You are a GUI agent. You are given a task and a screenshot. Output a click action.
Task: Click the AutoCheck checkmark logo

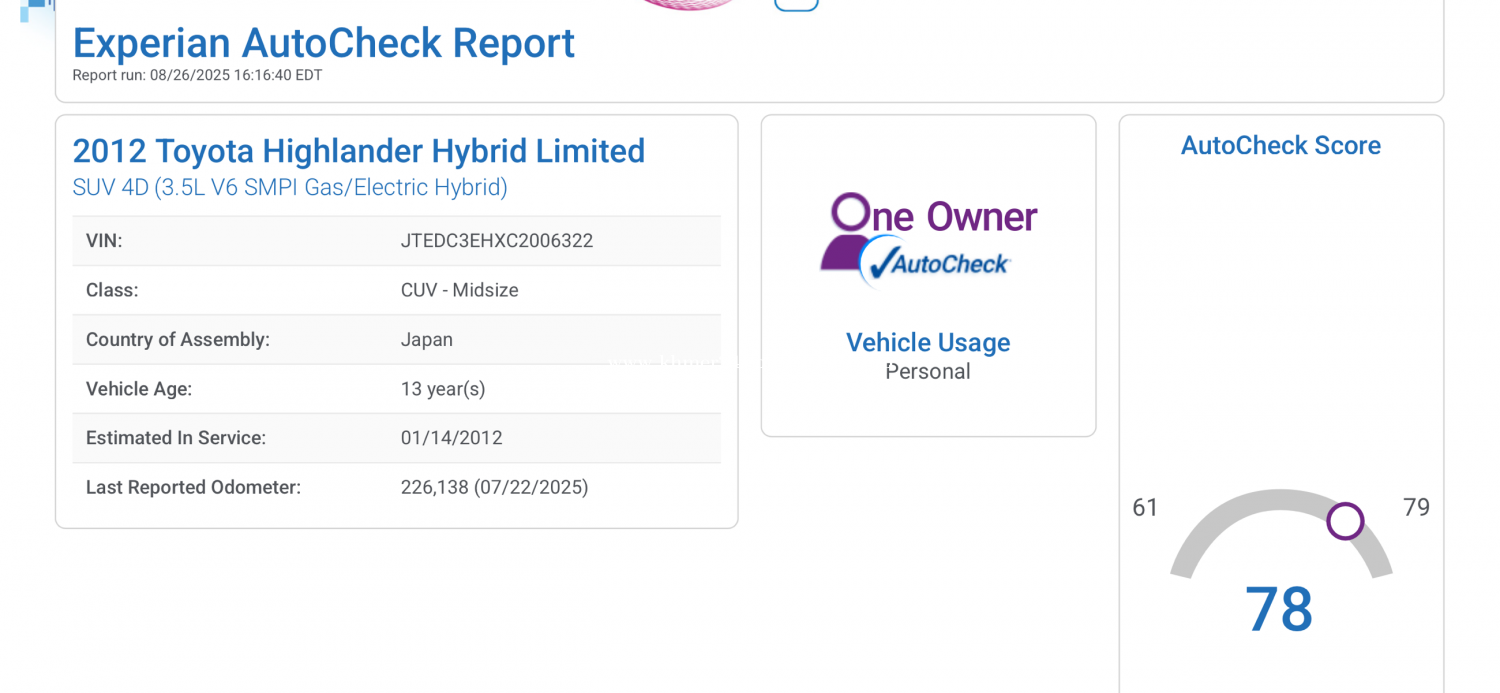[936, 263]
